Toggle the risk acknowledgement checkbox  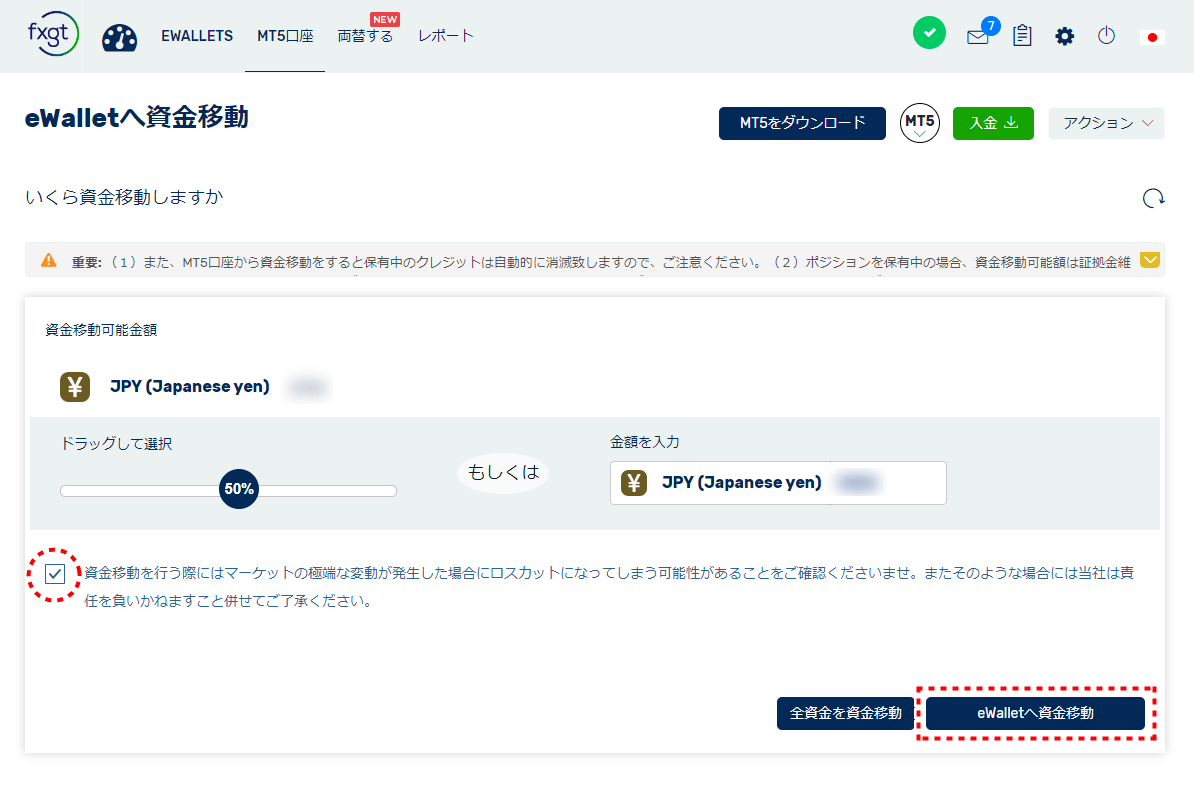[x=55, y=574]
